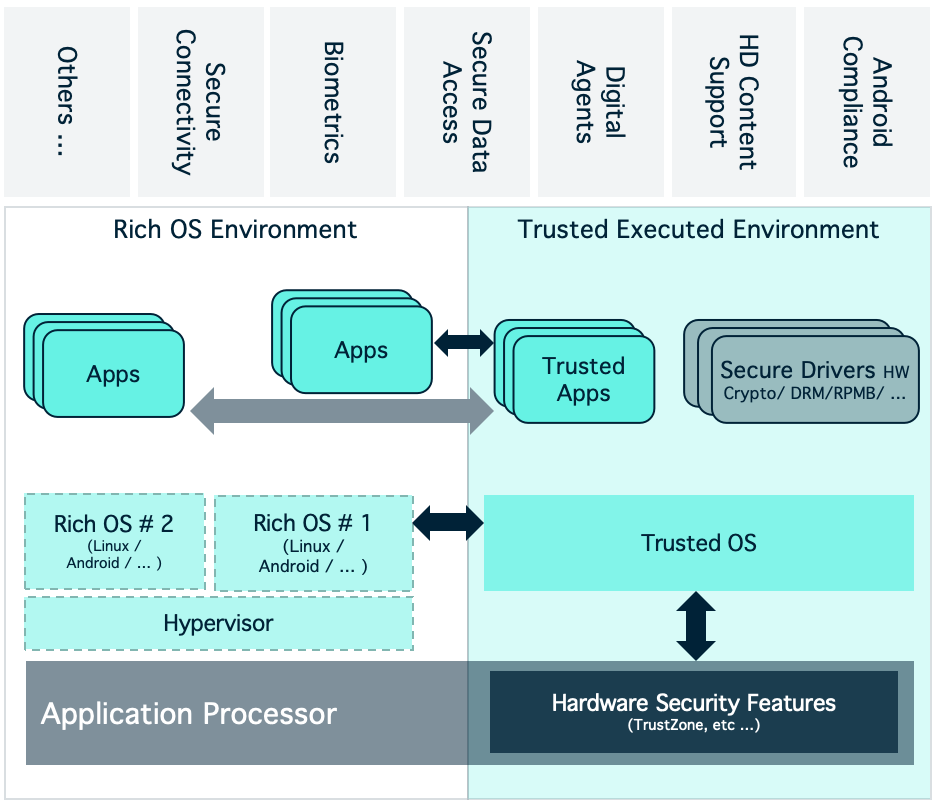Click the Digital Agents box
Viewport: 935px width, 801px height.
[601, 102]
